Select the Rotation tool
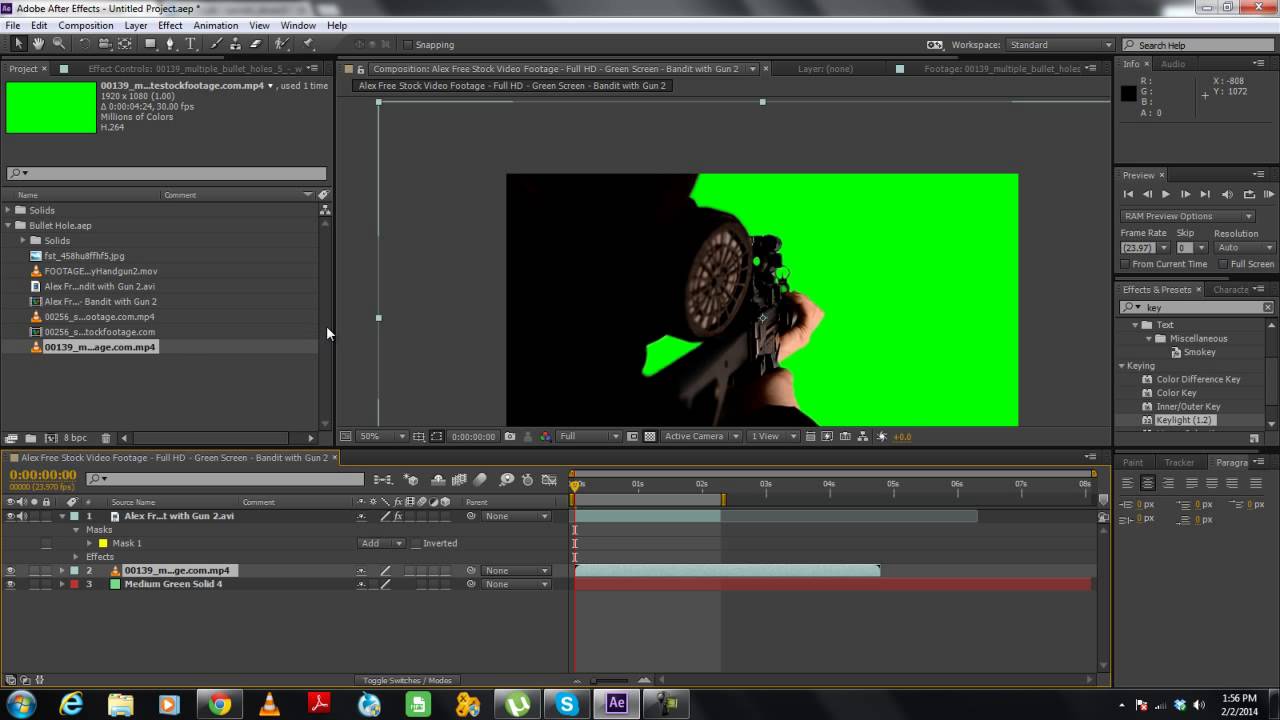The height and width of the screenshot is (720, 1280). [85, 44]
